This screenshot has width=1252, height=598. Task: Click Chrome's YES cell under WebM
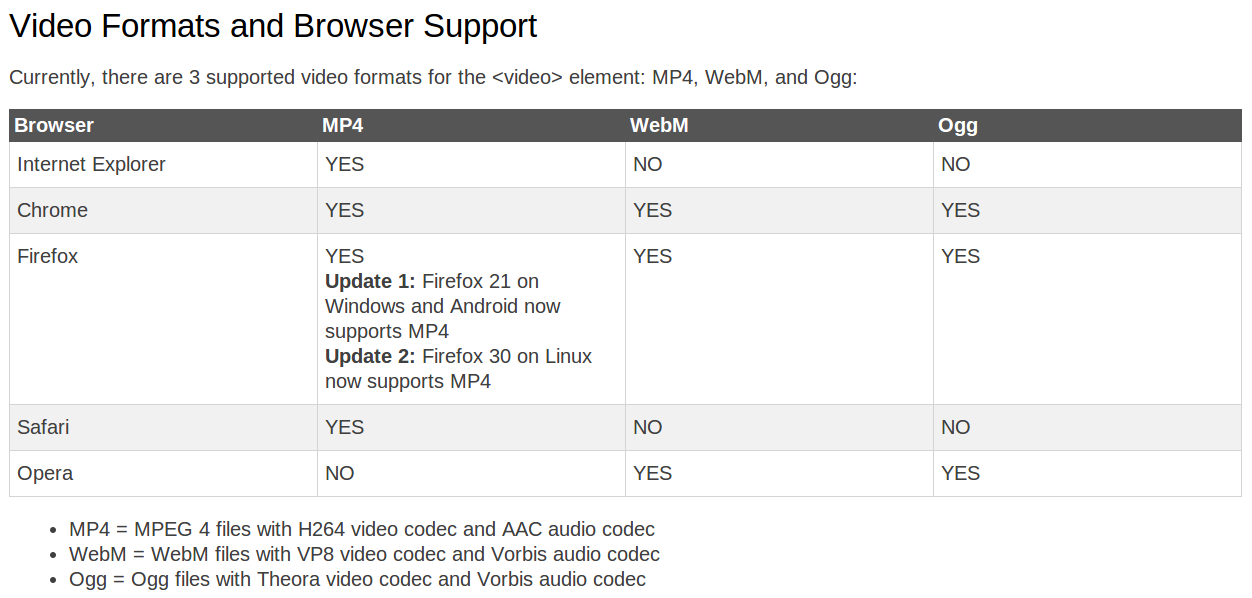[x=652, y=210]
